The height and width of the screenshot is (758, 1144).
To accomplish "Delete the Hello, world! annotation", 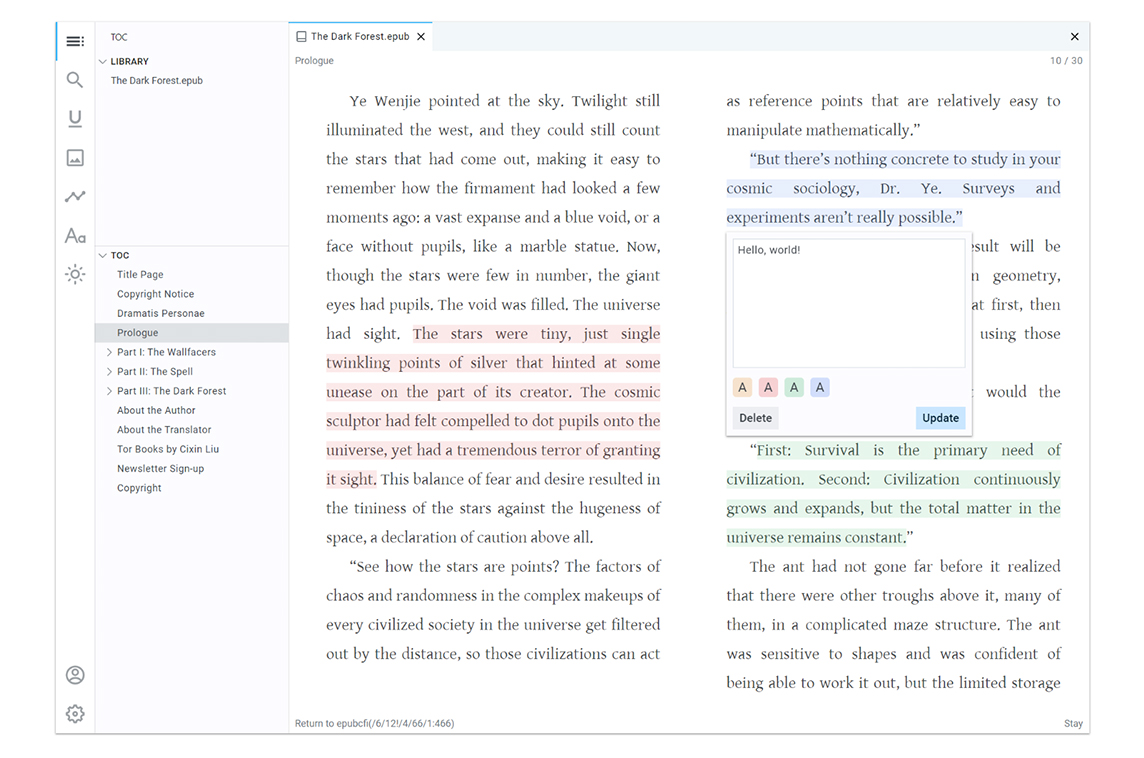I will [x=755, y=418].
